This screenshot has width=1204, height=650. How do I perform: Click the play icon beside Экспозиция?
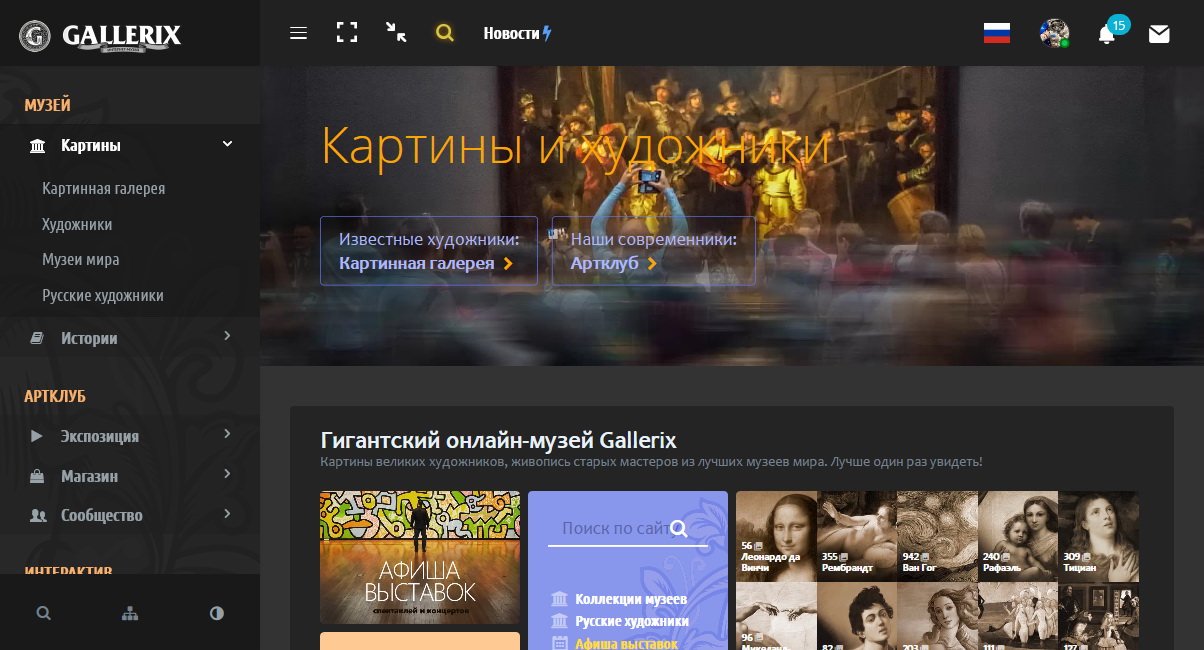pyautogui.click(x=37, y=436)
